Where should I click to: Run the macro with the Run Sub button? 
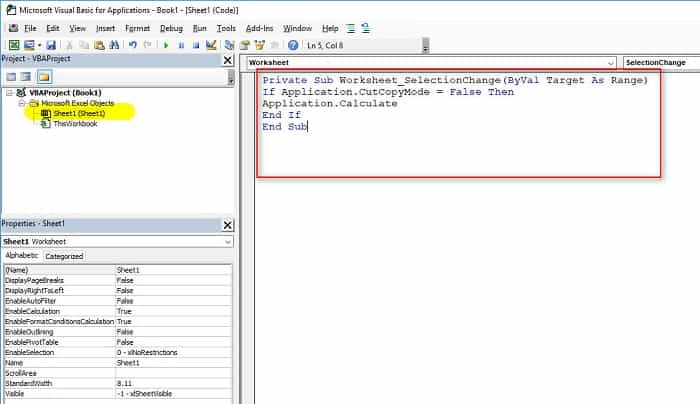pos(165,45)
